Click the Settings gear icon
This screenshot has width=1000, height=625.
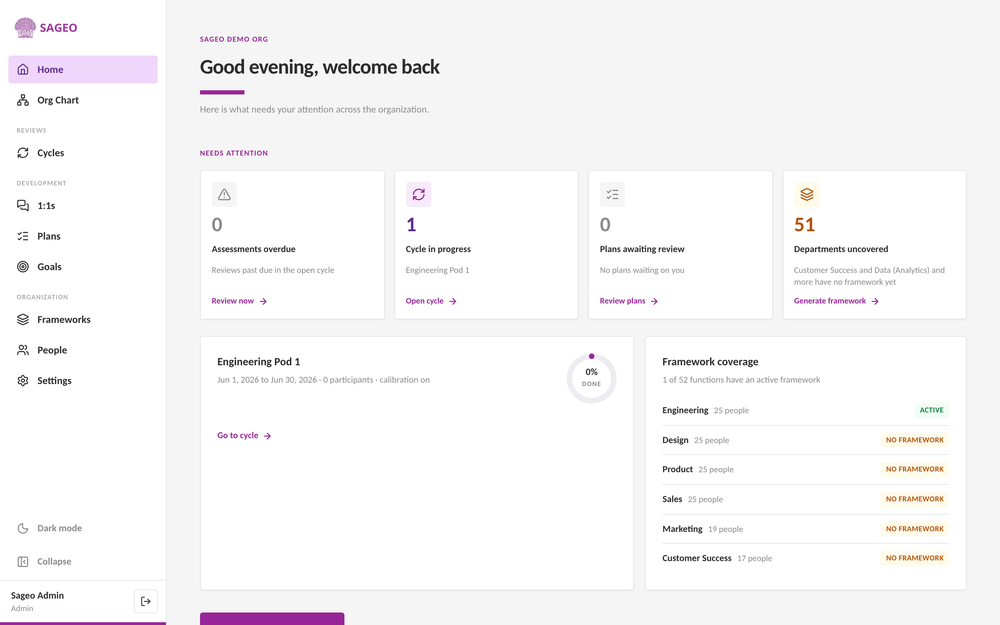(23, 381)
